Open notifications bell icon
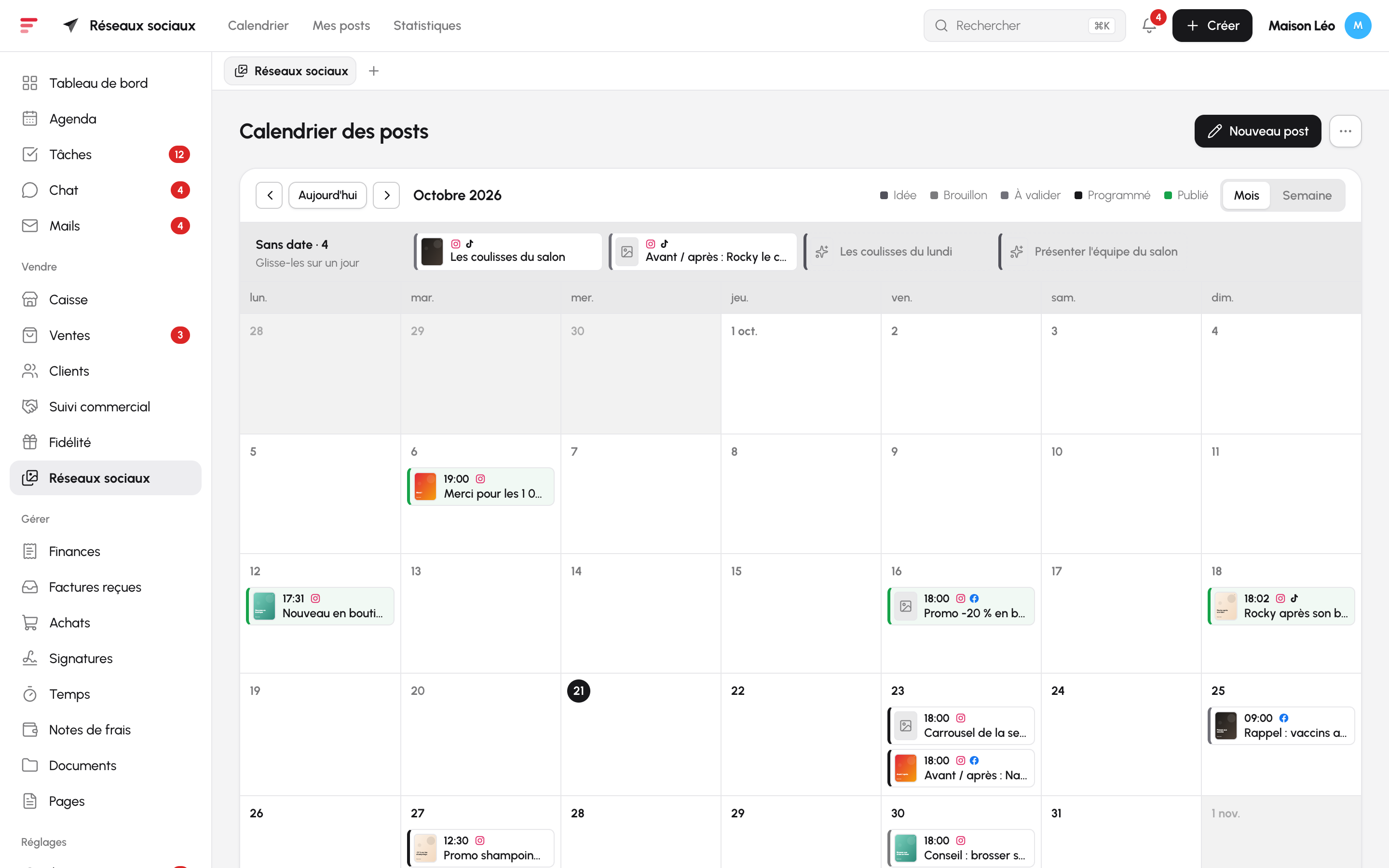 click(x=1148, y=26)
